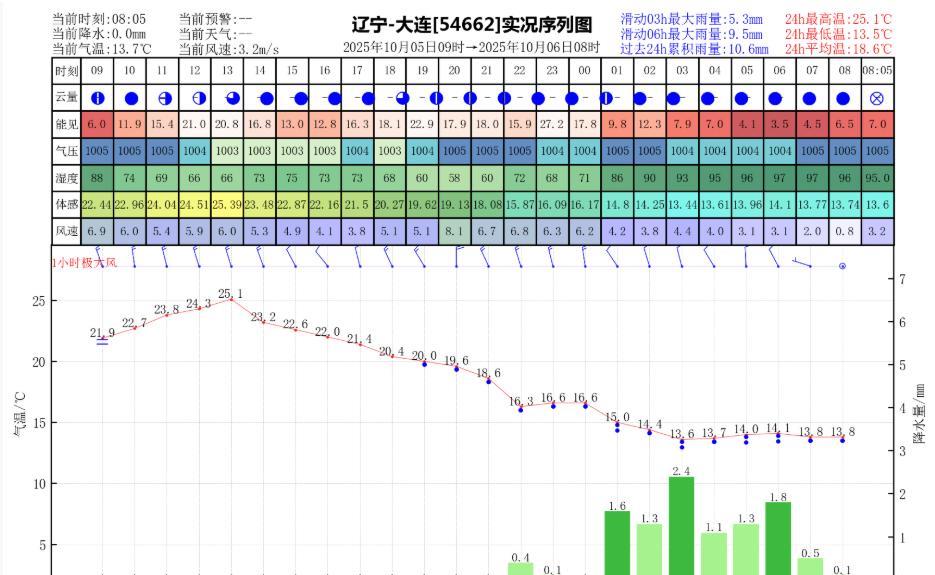935x575 pixels.
Task: Click the 当前气温:13.7℃ text
Action: coord(102,49)
